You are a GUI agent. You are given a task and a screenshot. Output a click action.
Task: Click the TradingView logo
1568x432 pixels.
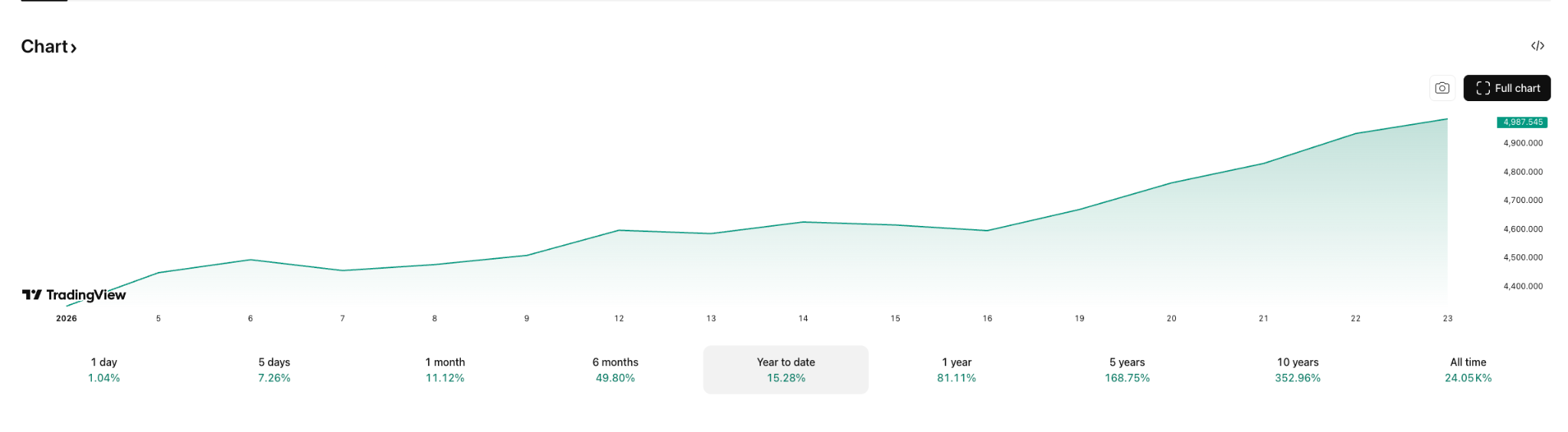[x=74, y=295]
